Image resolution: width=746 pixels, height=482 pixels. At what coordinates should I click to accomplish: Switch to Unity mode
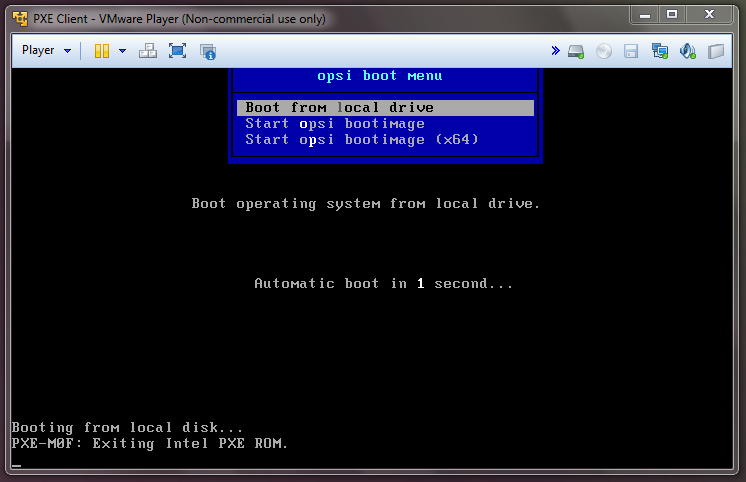pyautogui.click(x=208, y=51)
